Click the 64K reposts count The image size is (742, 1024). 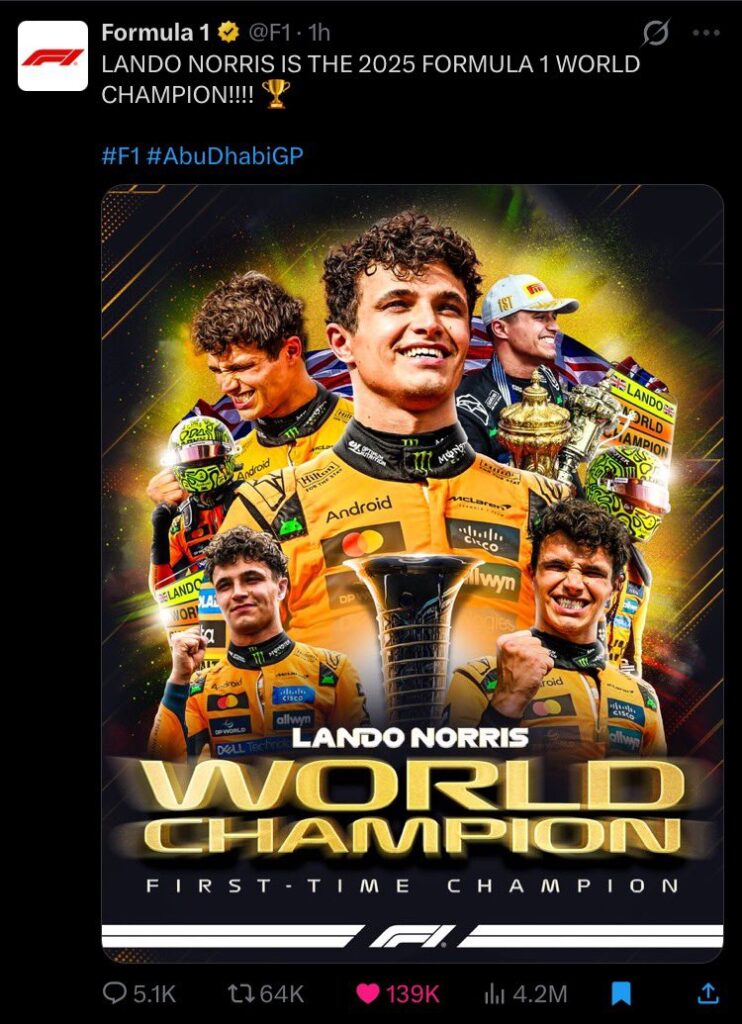coord(282,994)
